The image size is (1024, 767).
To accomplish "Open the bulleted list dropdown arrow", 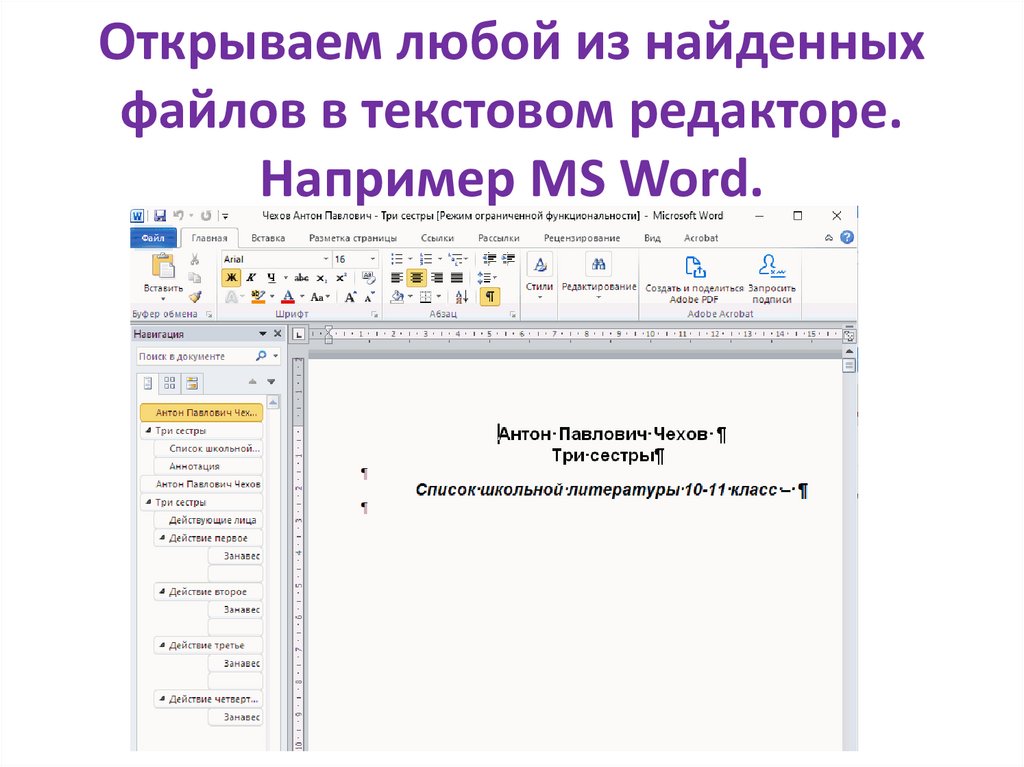I will (409, 259).
